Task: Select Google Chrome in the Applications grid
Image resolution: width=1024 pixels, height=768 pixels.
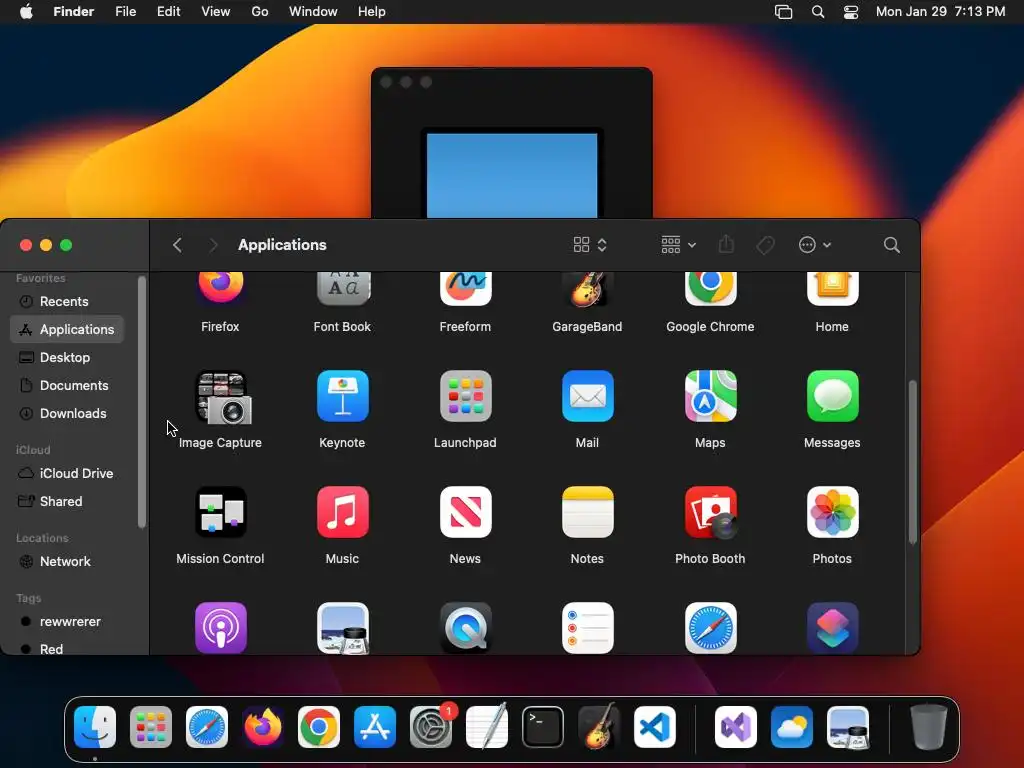Action: 710,288
